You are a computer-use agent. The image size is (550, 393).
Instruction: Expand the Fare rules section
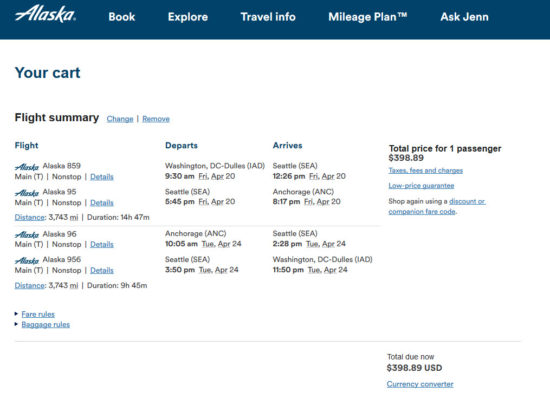click(x=38, y=314)
